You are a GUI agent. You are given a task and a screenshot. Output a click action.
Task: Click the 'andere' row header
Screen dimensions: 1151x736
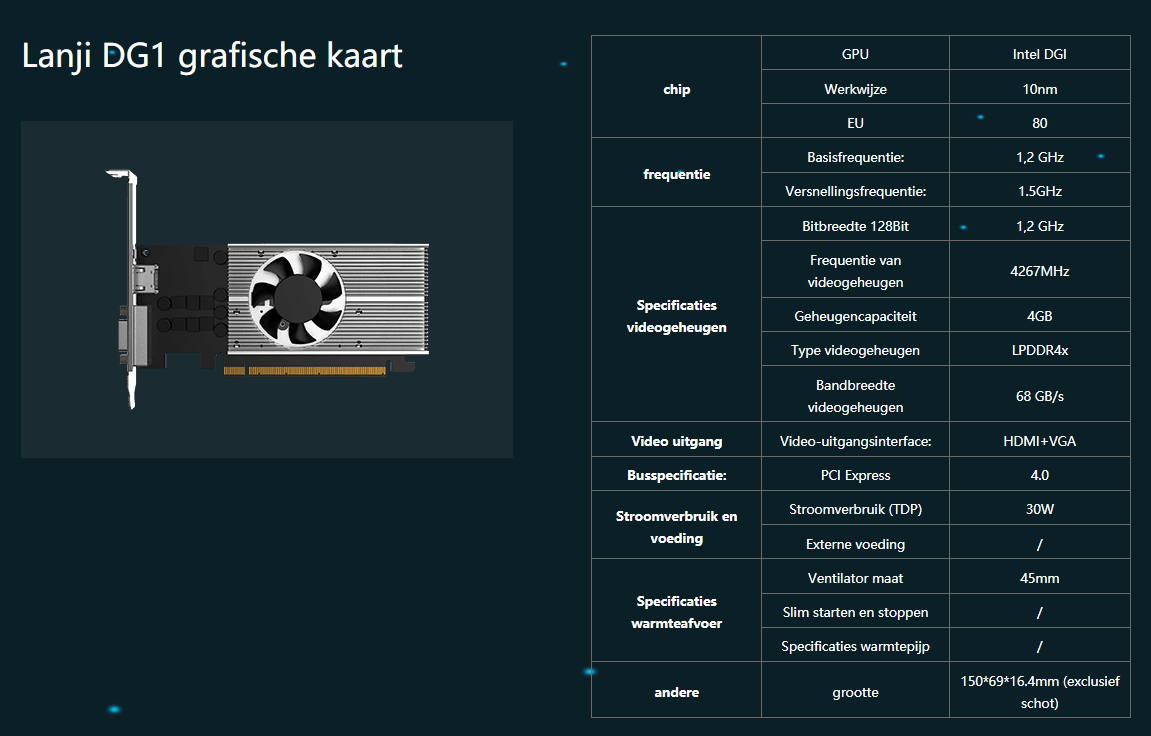tap(676, 691)
